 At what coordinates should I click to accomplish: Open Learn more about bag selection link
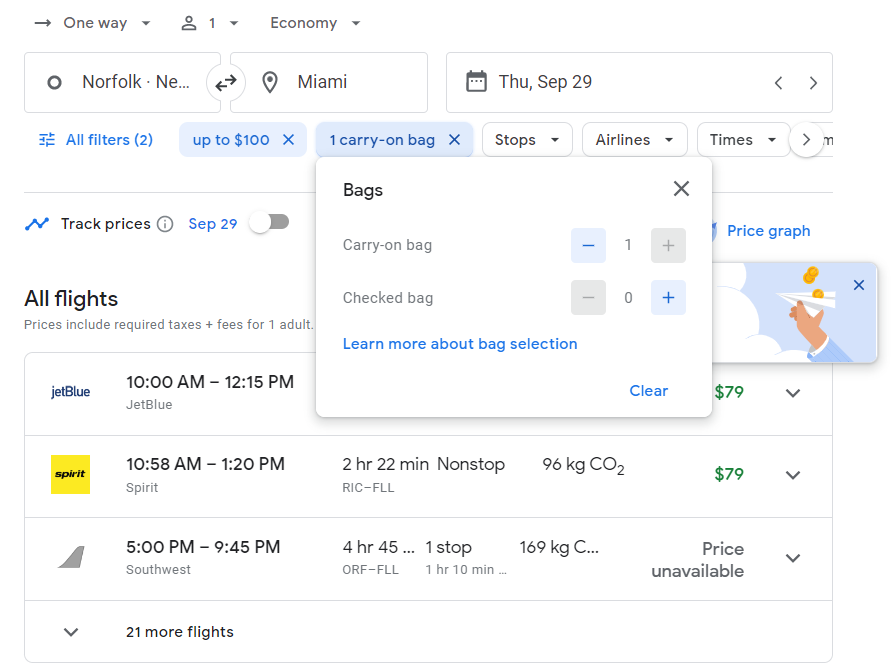click(x=460, y=344)
